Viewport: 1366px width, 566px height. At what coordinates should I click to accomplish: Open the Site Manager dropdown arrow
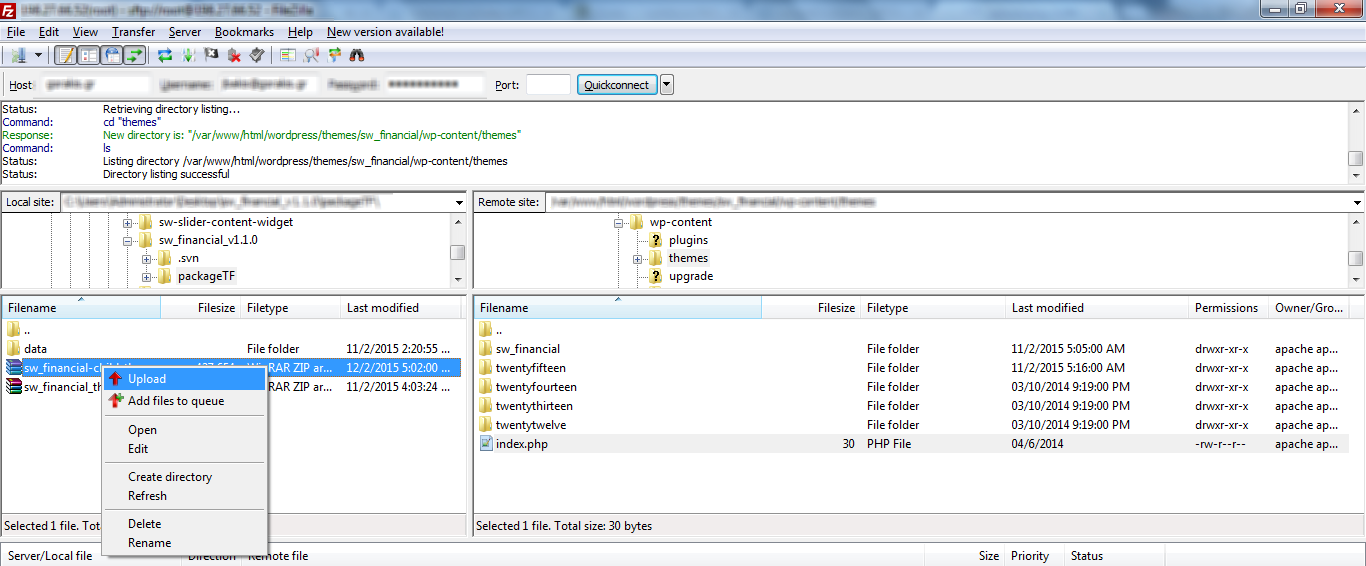click(x=39, y=55)
